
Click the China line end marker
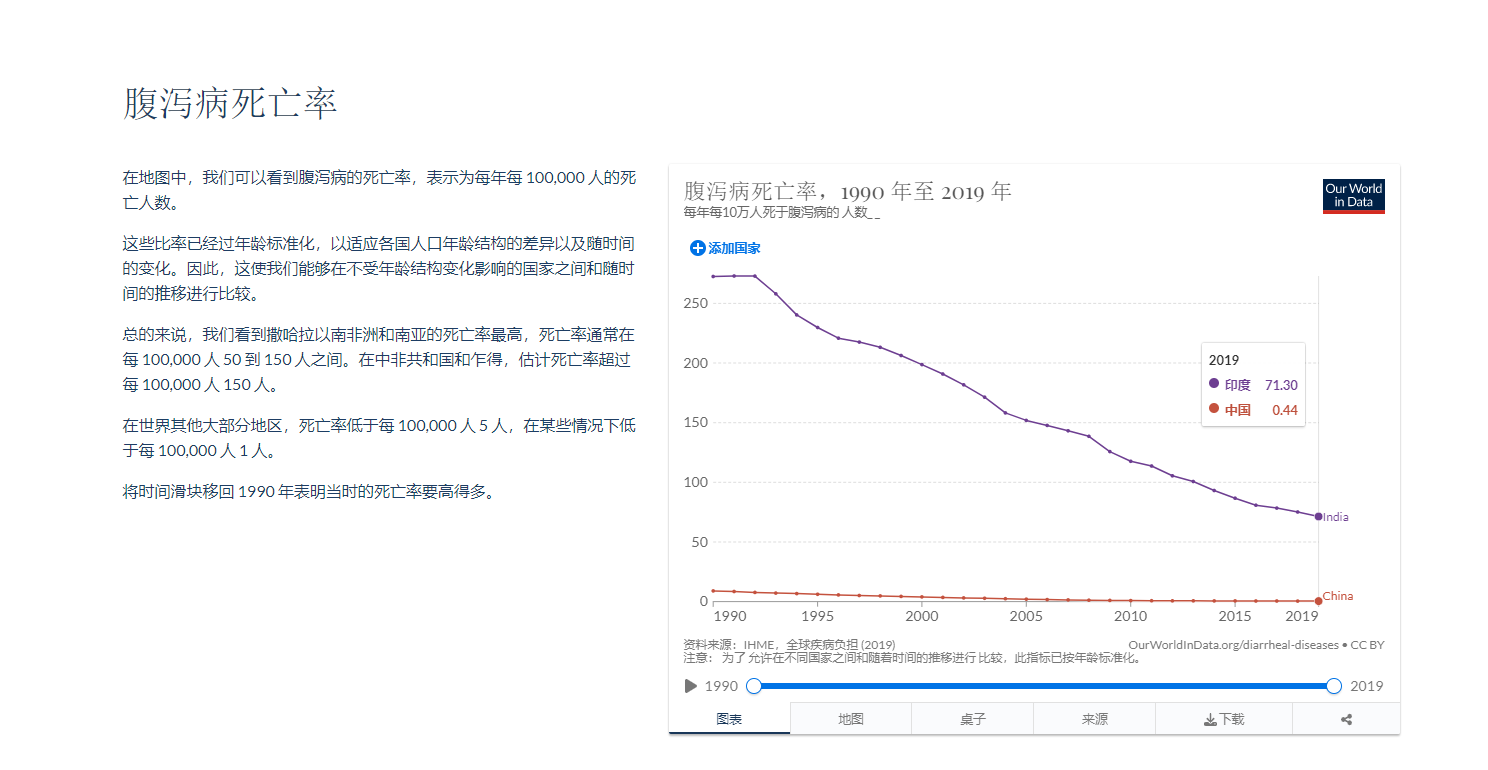[1318, 601]
